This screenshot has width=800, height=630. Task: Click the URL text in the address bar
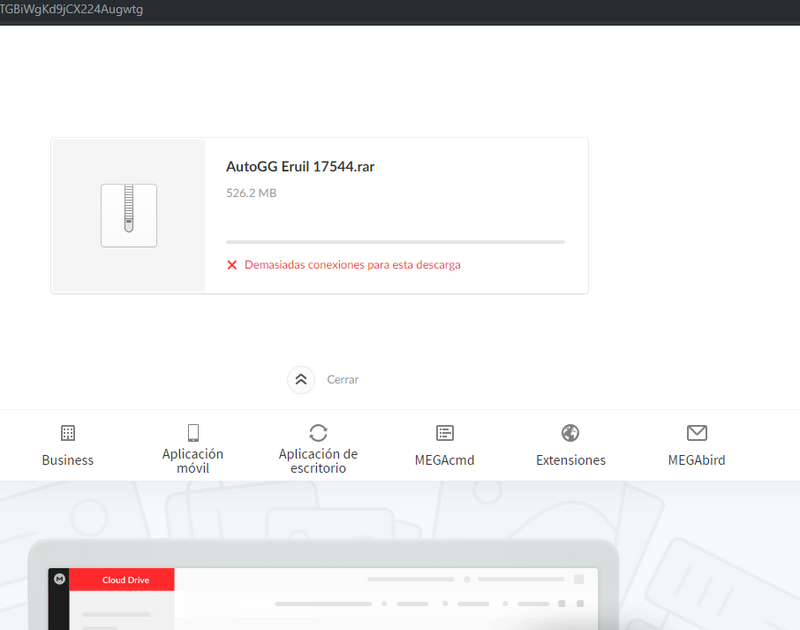(71, 9)
